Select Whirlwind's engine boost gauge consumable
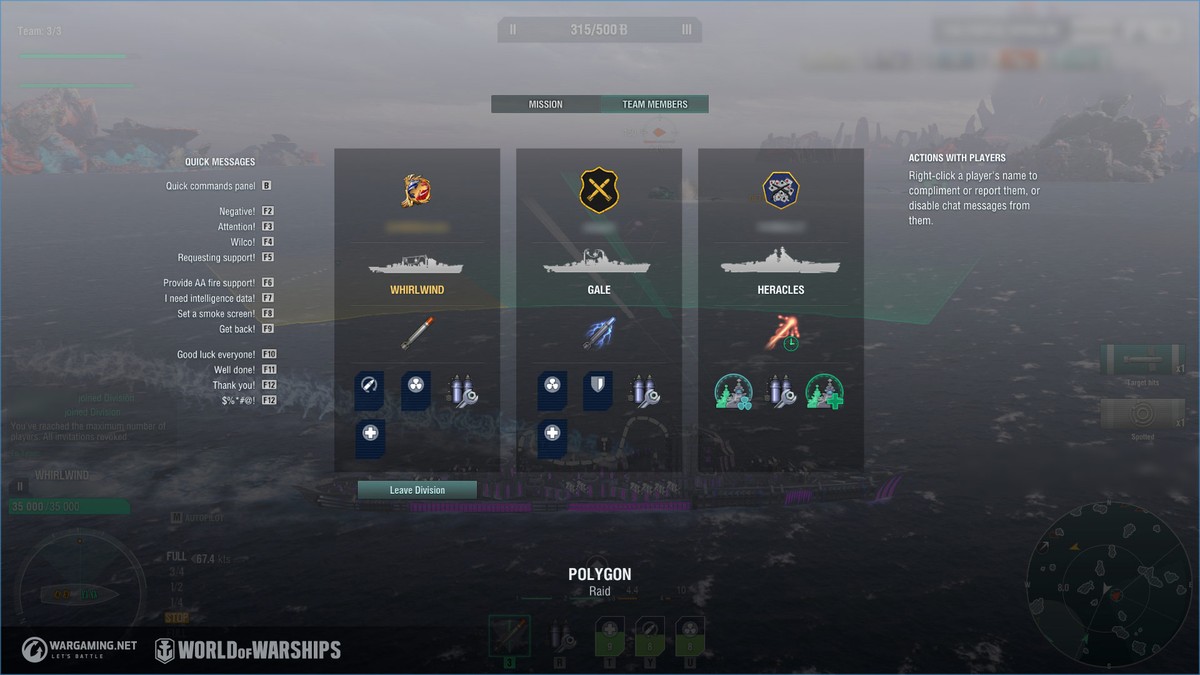 (x=371, y=391)
